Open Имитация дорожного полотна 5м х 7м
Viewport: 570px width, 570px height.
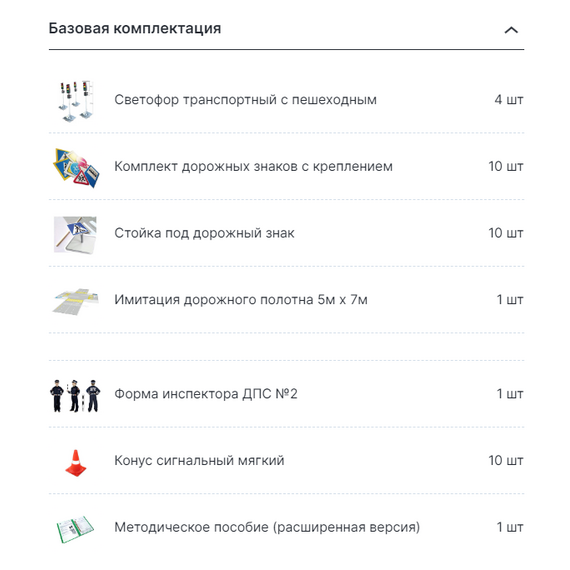tap(241, 300)
